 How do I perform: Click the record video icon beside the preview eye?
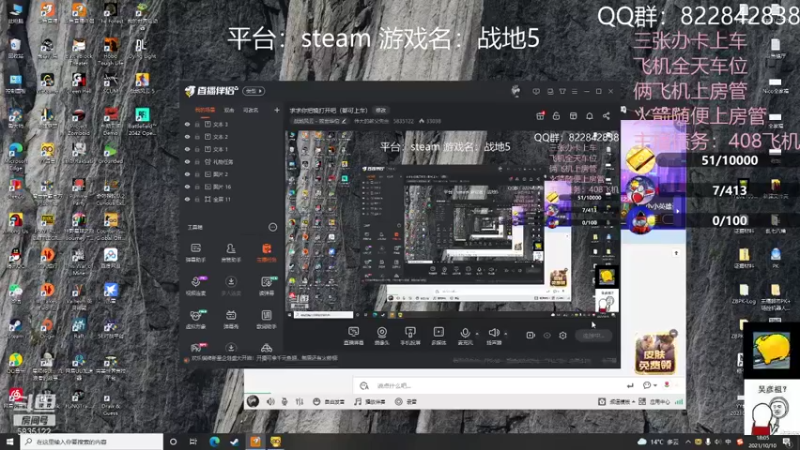531,335
